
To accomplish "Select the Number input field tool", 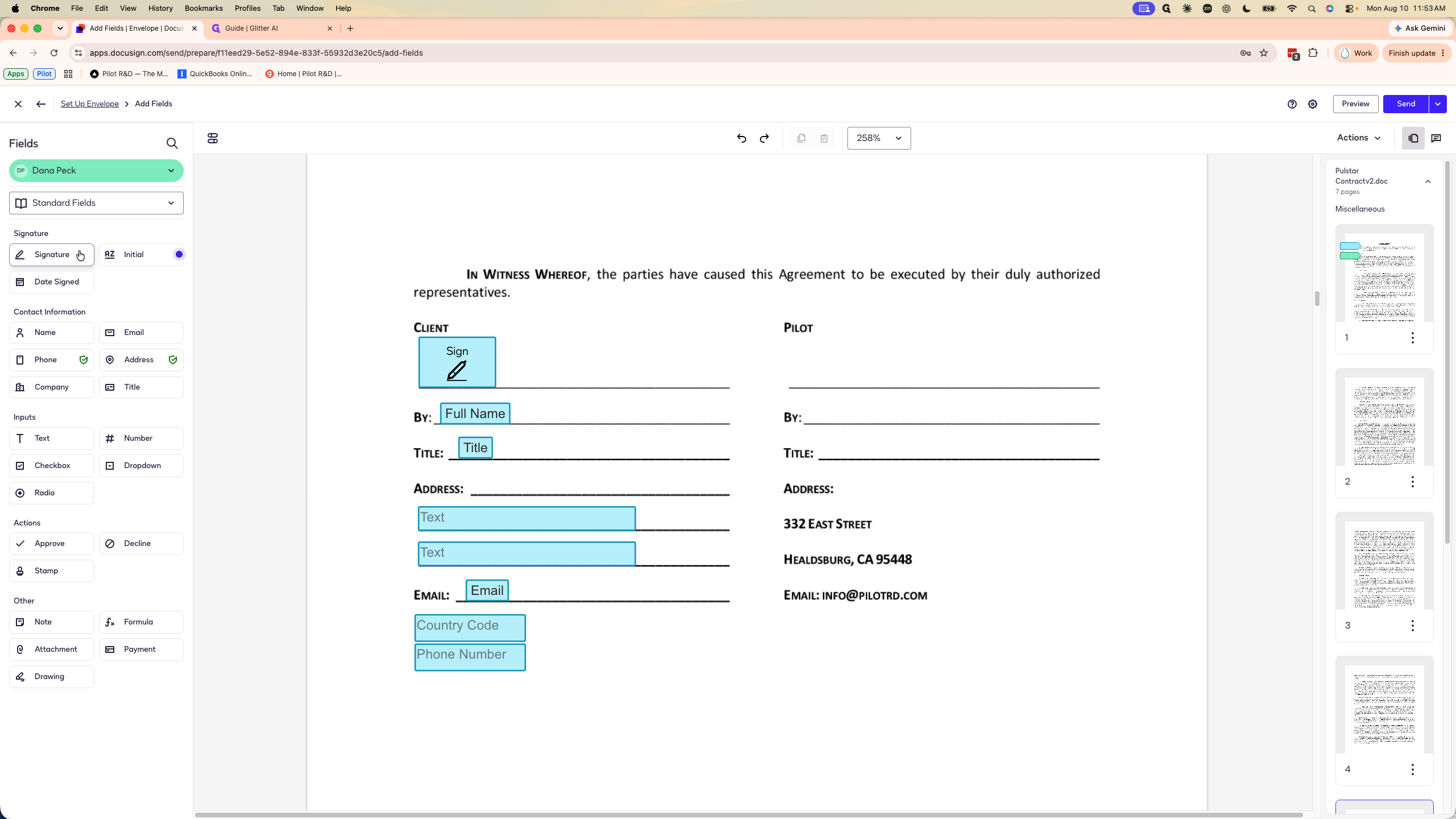I will [x=141, y=438].
